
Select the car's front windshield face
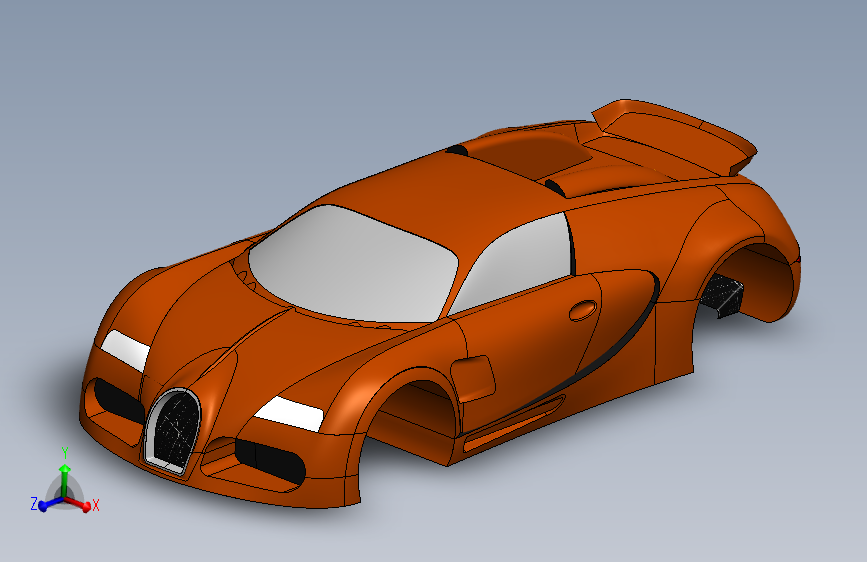[x=354, y=263]
